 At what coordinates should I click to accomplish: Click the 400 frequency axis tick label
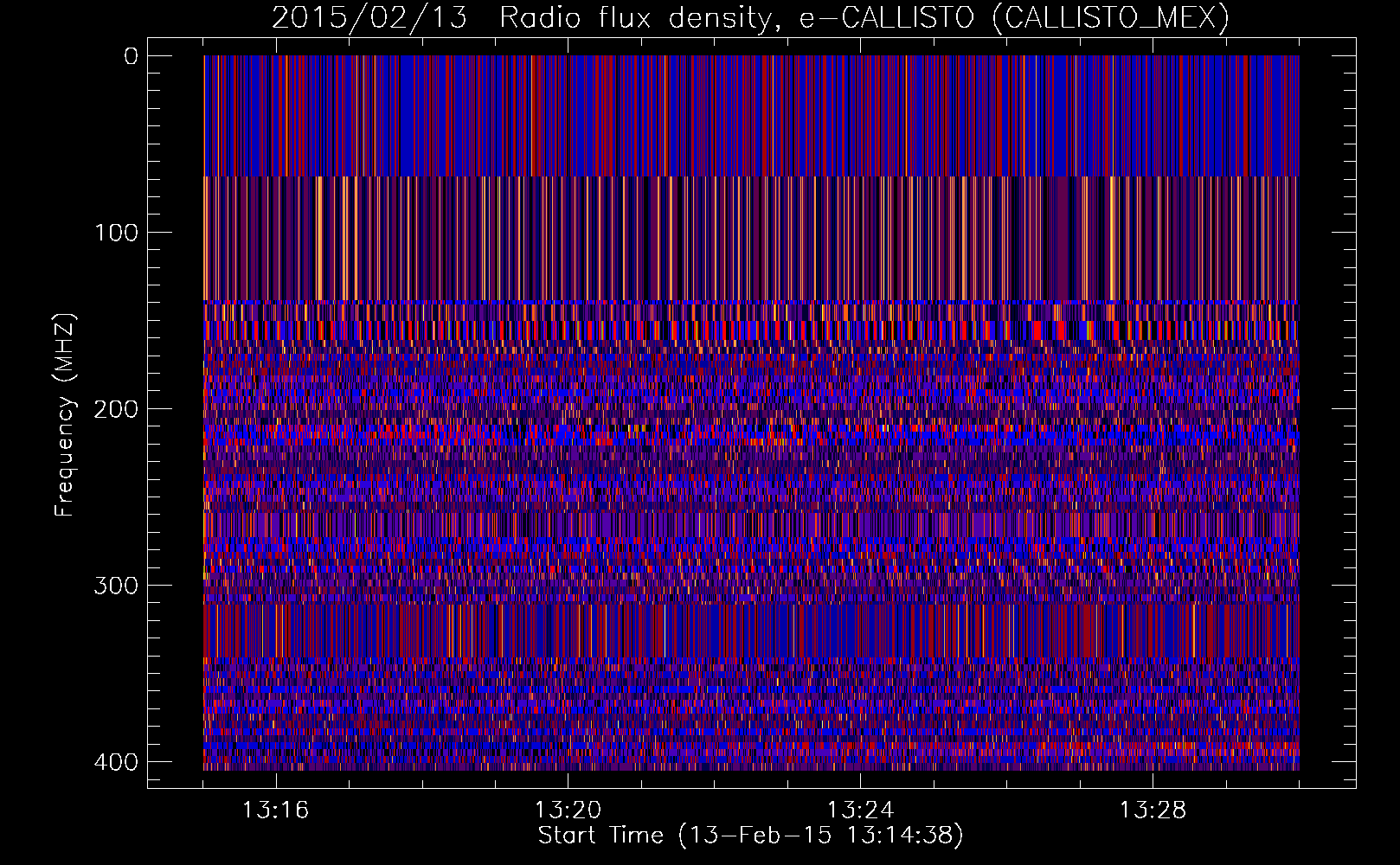click(115, 762)
